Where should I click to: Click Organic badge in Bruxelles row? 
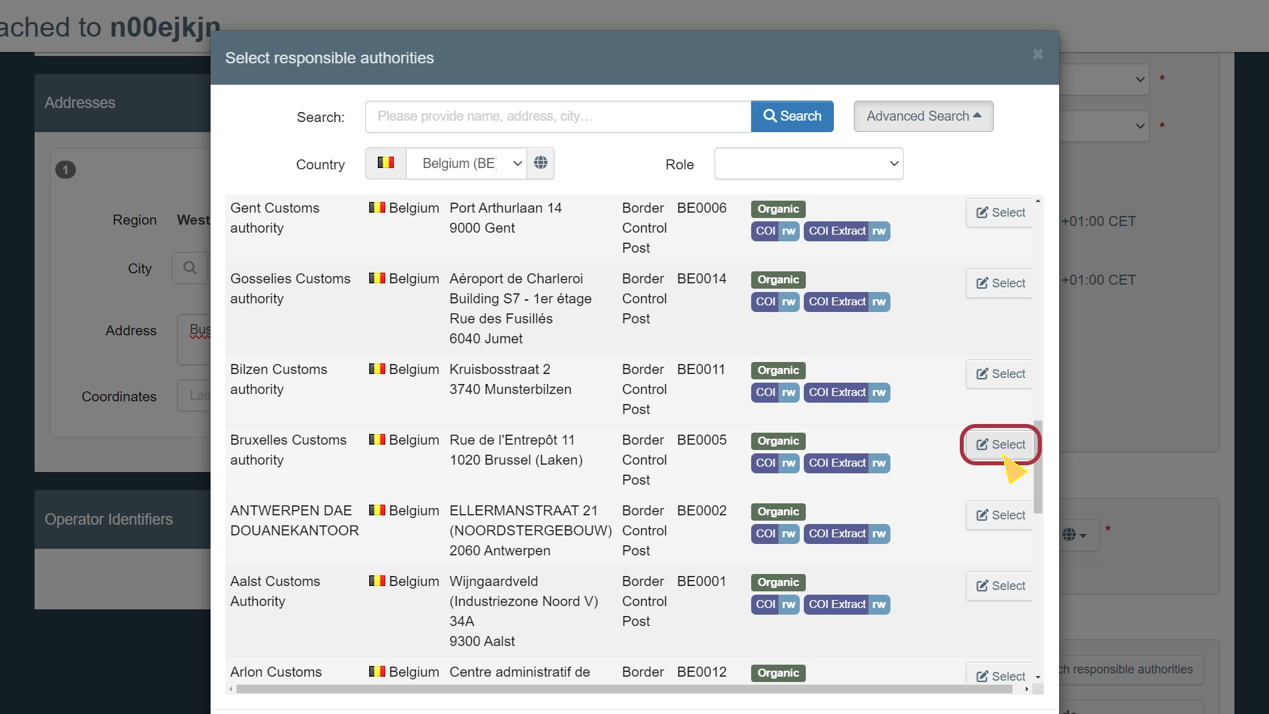778,441
